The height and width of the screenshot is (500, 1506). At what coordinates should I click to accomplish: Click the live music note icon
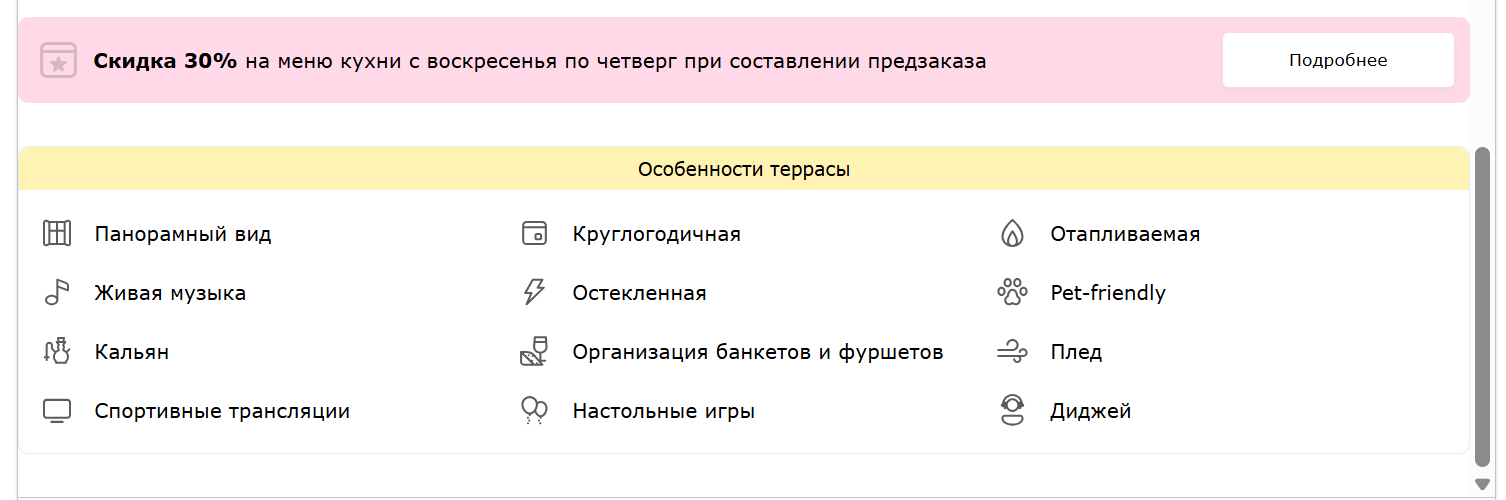pos(57,293)
